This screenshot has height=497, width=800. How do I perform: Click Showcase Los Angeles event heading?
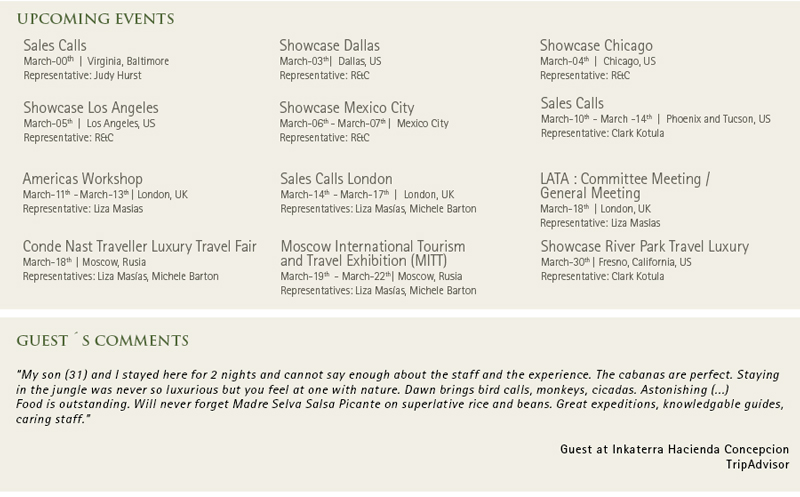point(91,108)
